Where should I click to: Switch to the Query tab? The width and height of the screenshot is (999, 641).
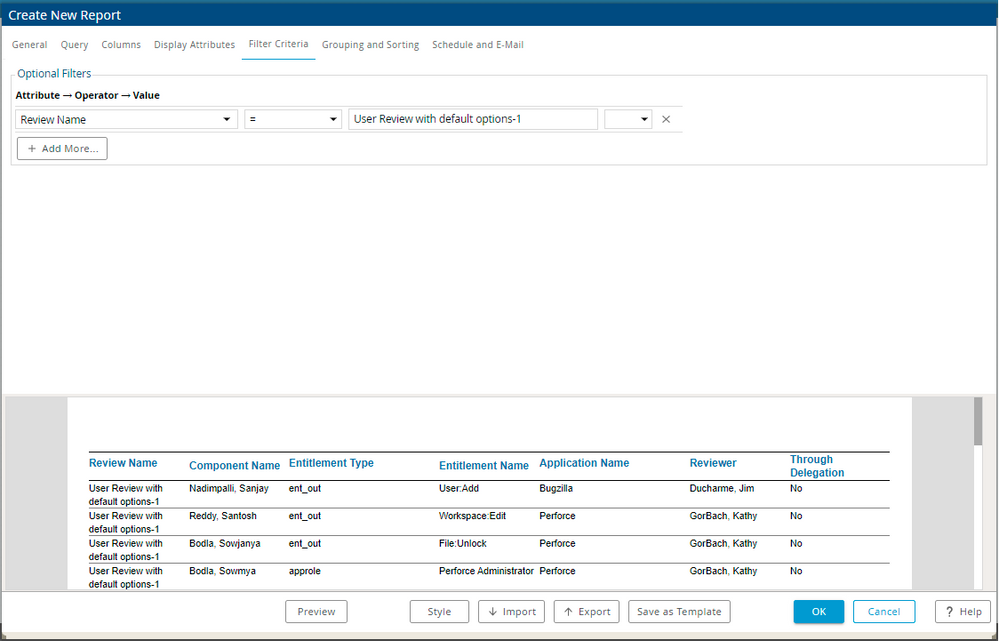tap(75, 45)
